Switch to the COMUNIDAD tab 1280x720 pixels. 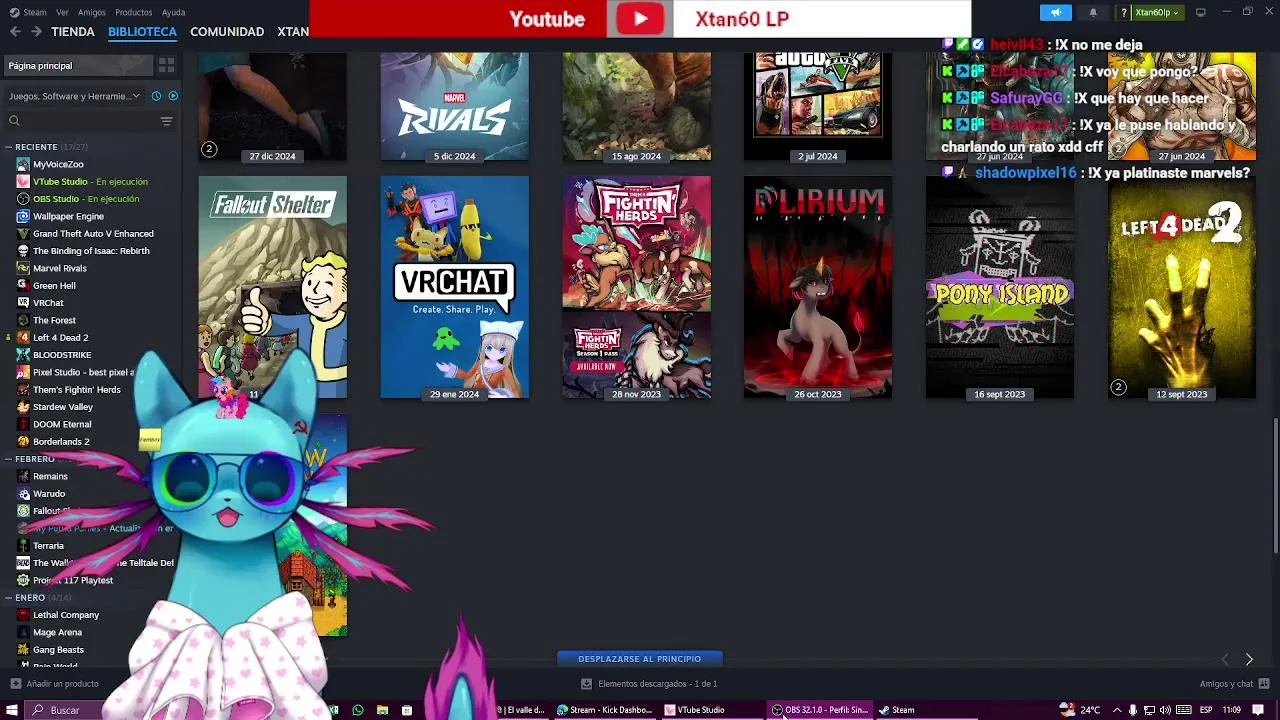tap(227, 32)
